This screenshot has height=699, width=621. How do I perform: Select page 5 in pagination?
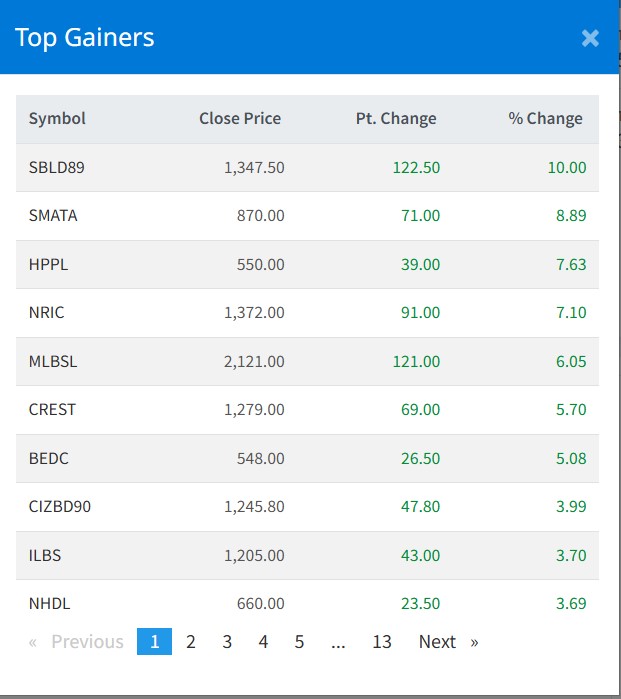pyautogui.click(x=299, y=642)
